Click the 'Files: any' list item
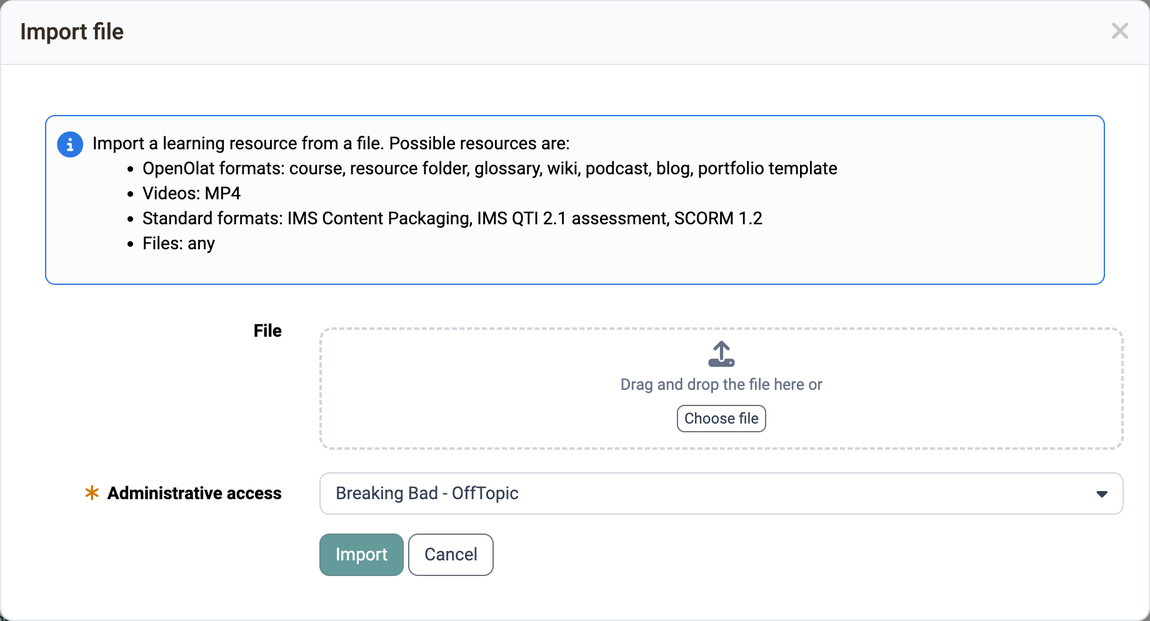1150x621 pixels. 178,243
